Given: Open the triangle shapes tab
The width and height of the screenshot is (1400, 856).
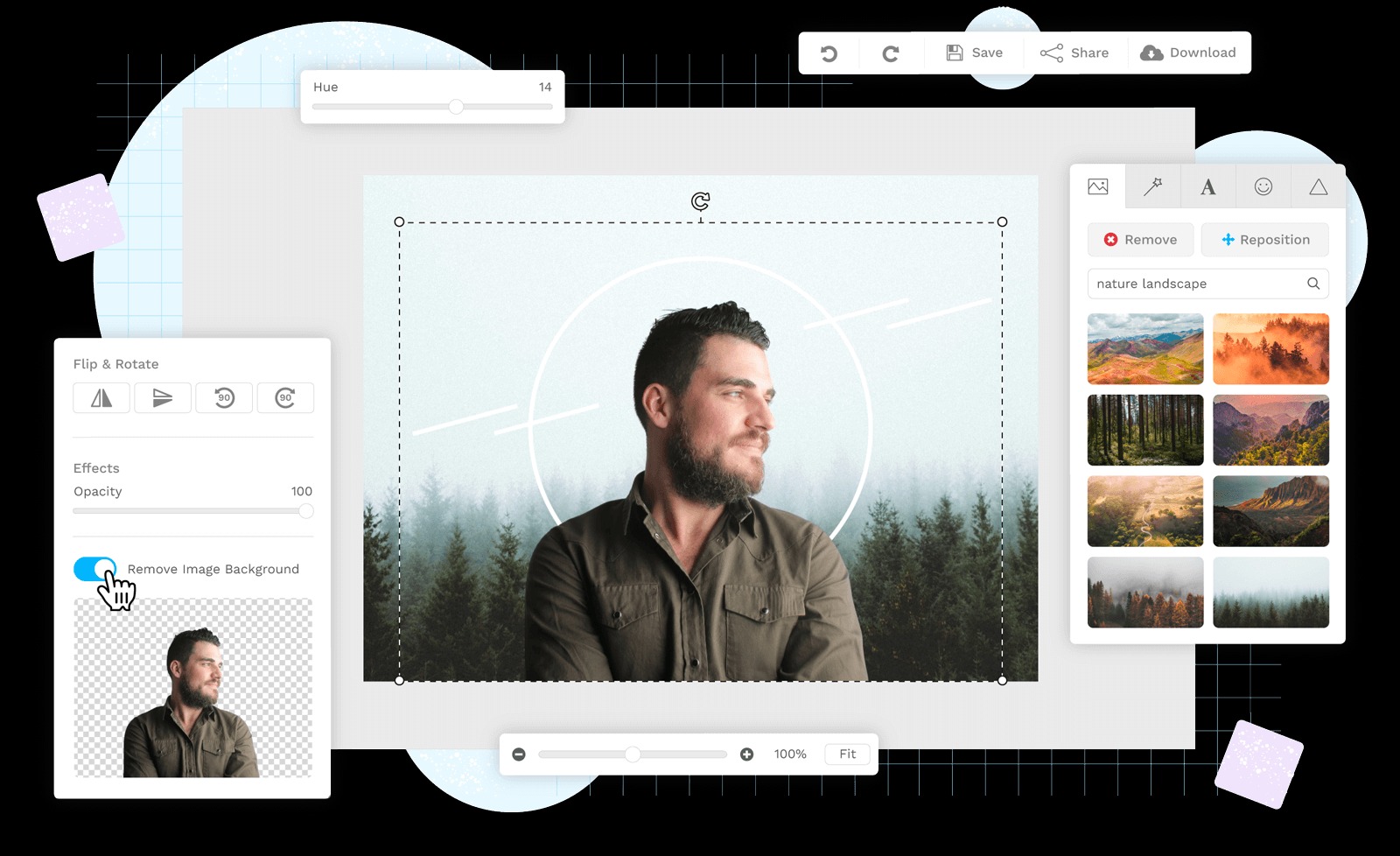Looking at the screenshot, I should 1319,186.
